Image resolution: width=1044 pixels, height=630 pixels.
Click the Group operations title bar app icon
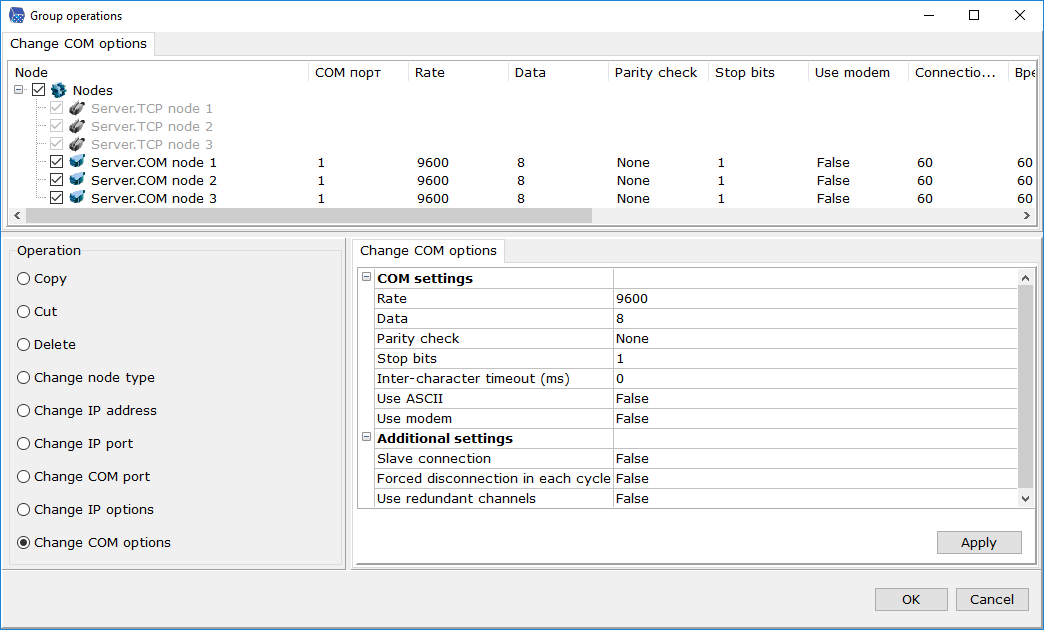click(17, 15)
